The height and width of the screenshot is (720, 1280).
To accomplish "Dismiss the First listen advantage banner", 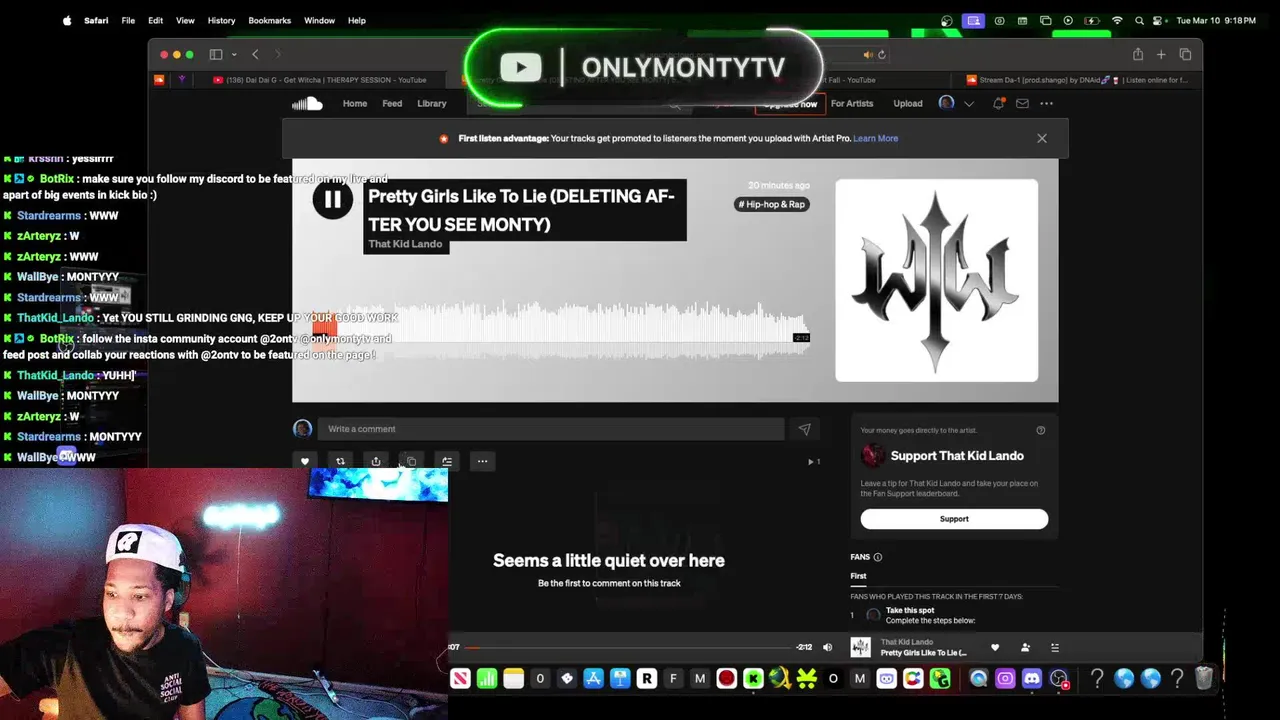I will (x=1042, y=138).
